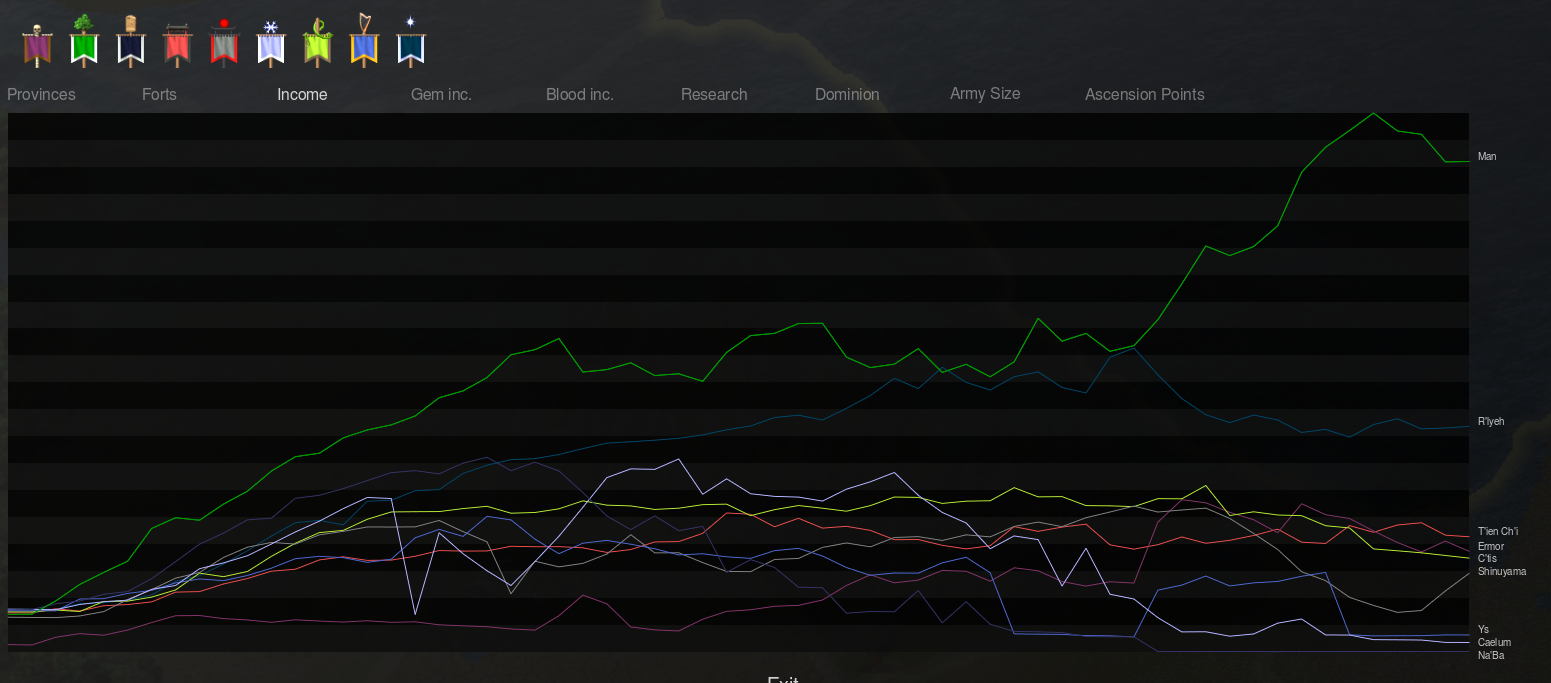Click the Na'Ba line label
Image resolution: width=1551 pixels, height=683 pixels.
tap(1491, 655)
